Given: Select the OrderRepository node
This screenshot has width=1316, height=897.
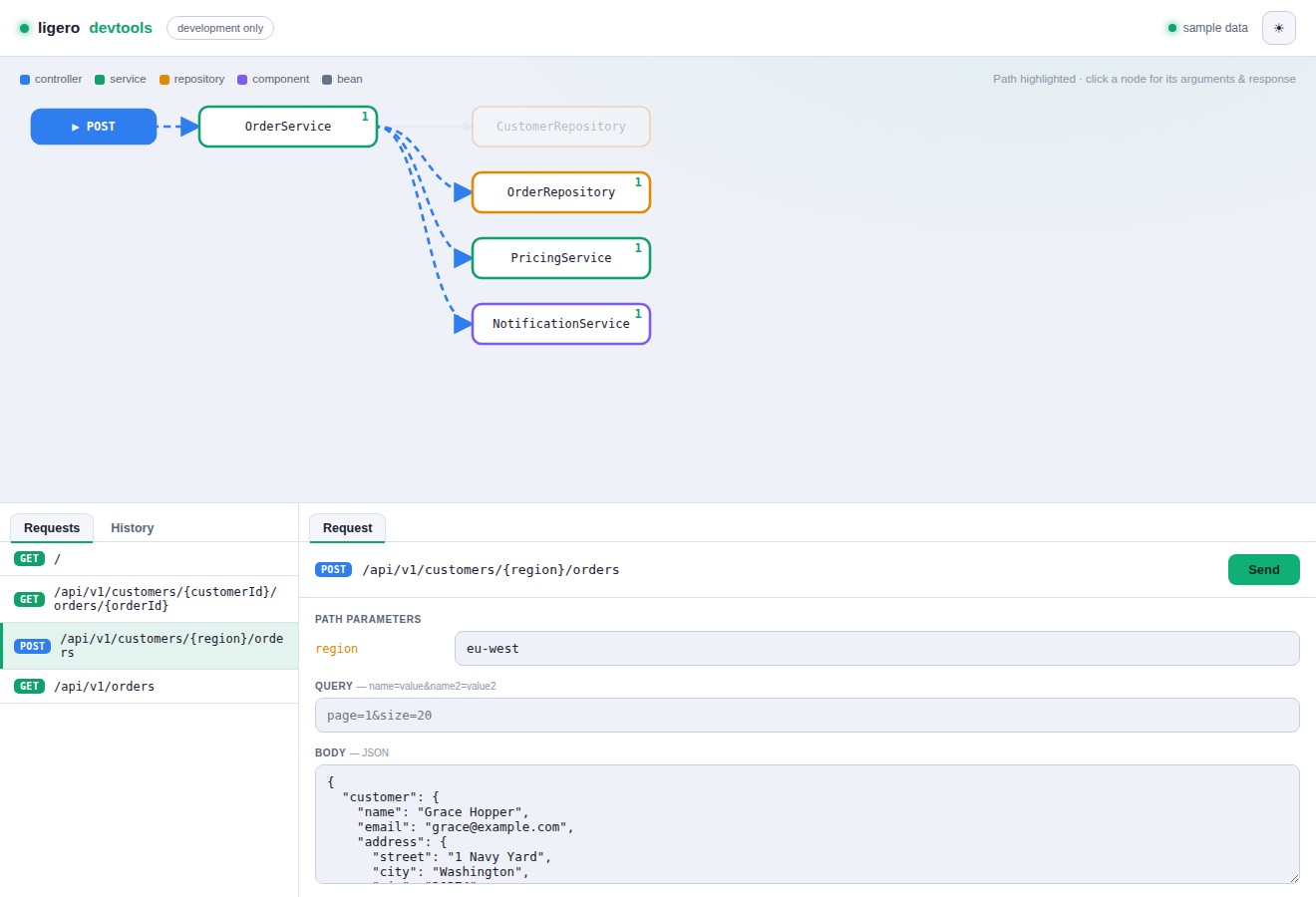Looking at the screenshot, I should (x=561, y=192).
